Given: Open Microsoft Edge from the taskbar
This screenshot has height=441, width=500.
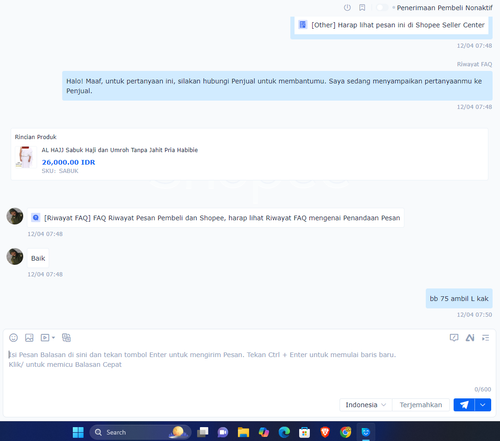Looking at the screenshot, I should click(284, 432).
